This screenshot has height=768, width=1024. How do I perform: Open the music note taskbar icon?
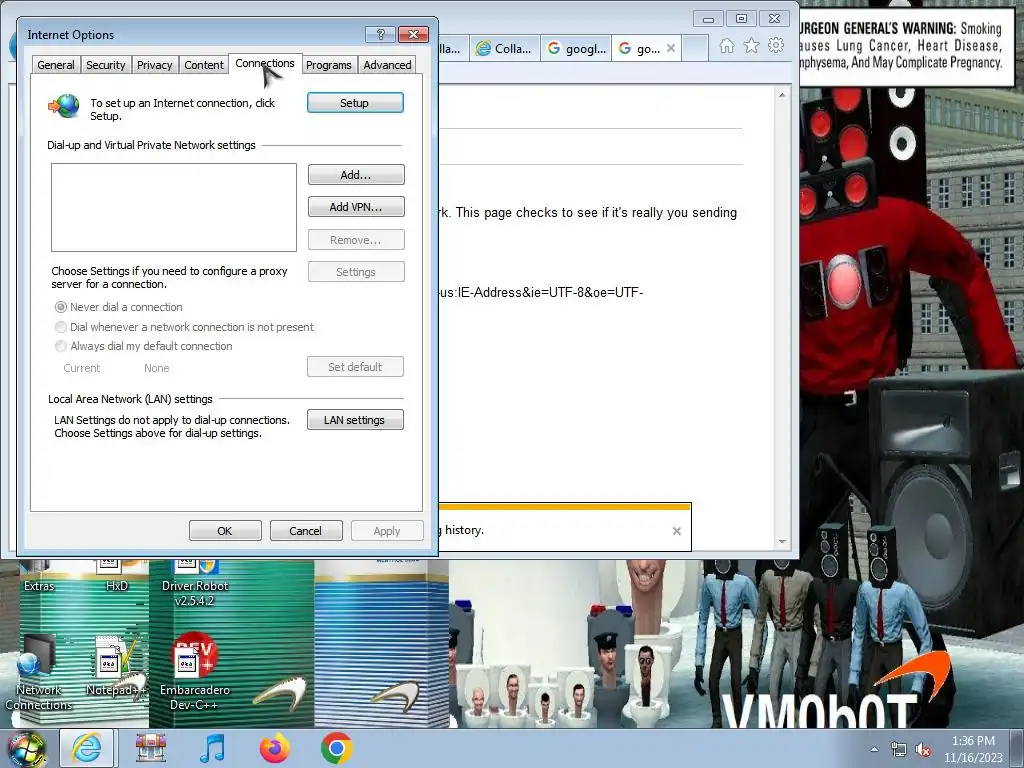point(212,748)
